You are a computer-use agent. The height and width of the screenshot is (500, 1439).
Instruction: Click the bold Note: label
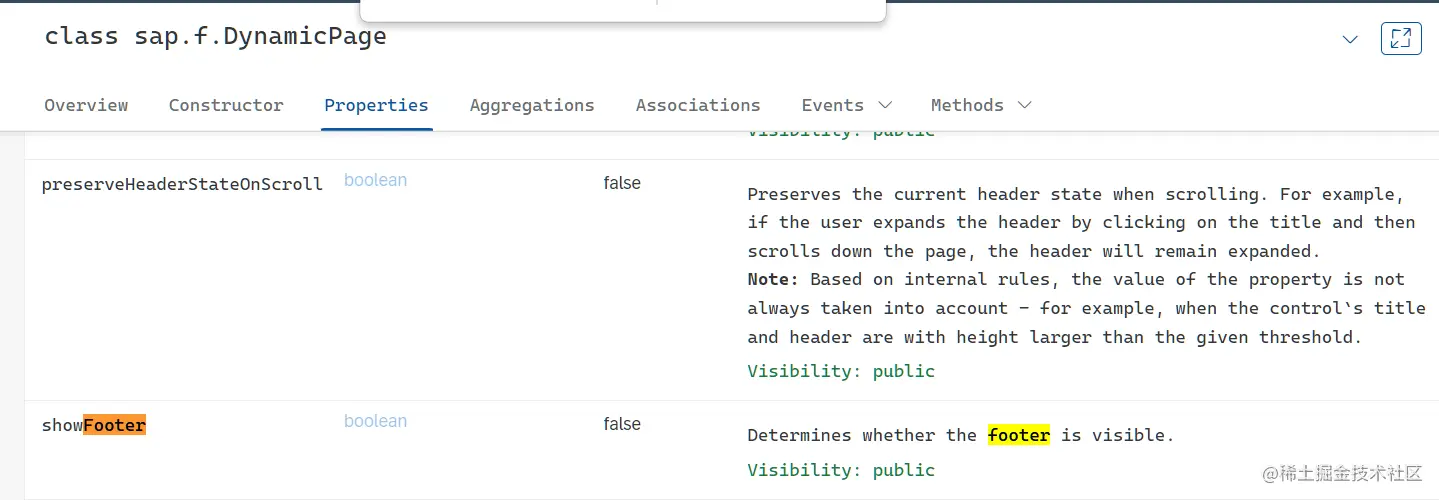[774, 279]
